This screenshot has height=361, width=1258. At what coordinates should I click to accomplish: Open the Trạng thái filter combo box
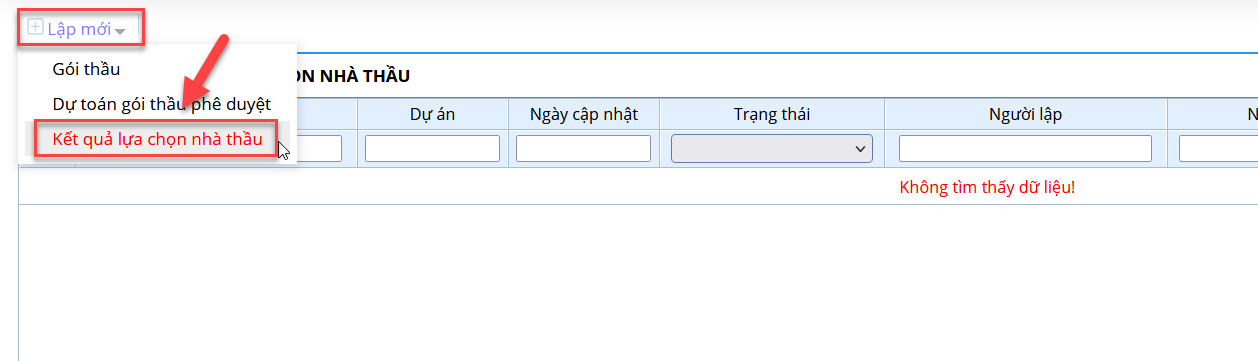tap(772, 148)
